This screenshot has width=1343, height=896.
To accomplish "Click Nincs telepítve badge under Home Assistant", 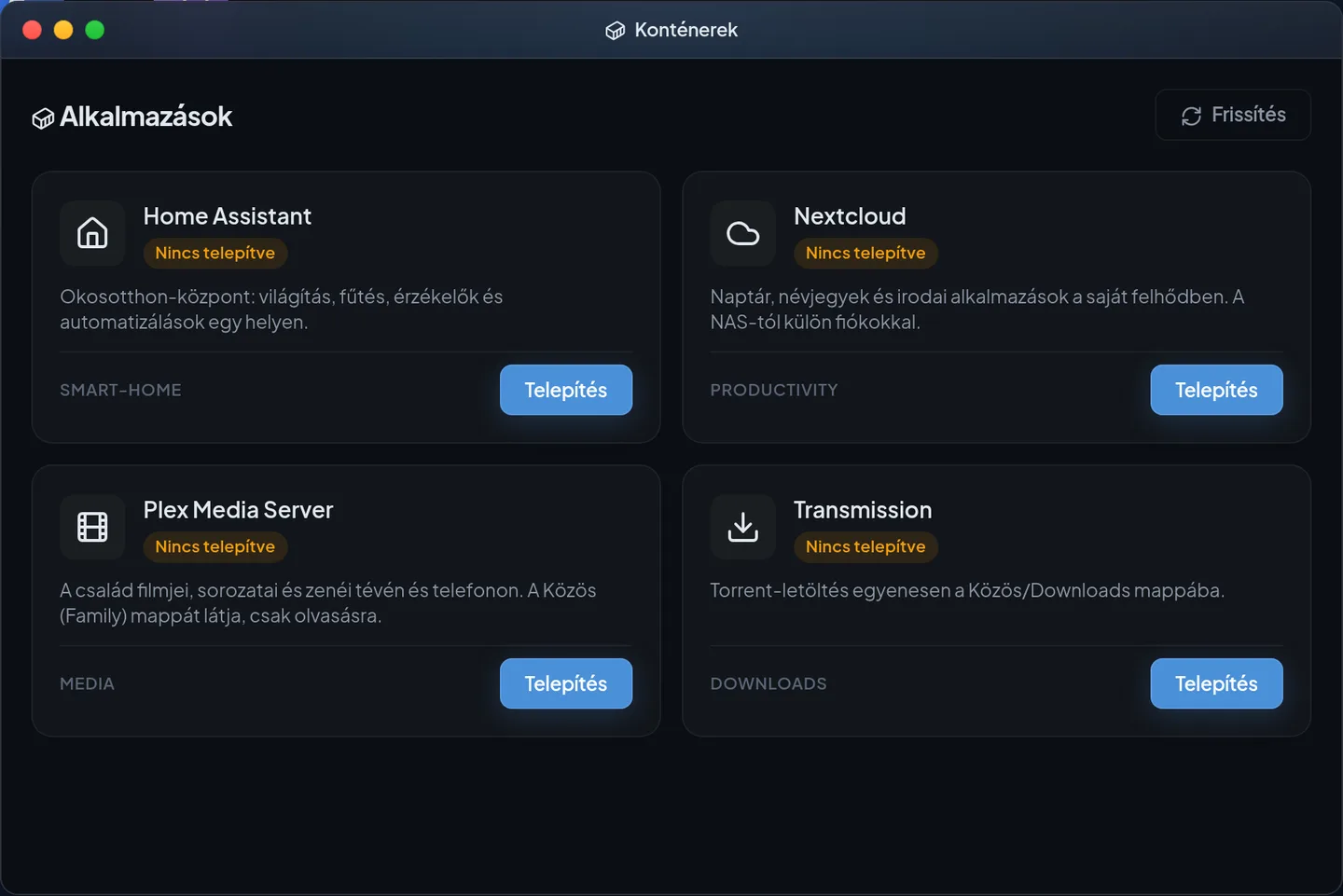I will [x=215, y=253].
